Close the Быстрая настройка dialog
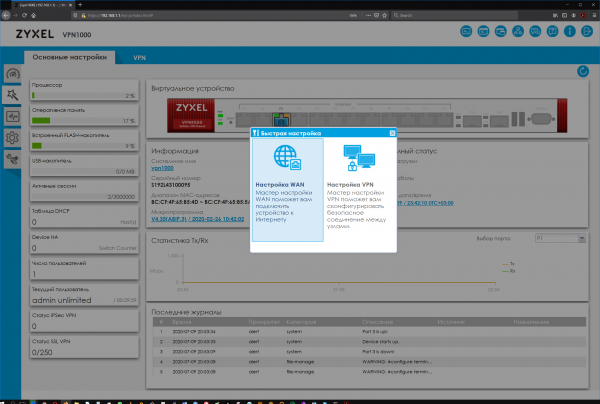The width and height of the screenshot is (600, 404). coord(393,131)
